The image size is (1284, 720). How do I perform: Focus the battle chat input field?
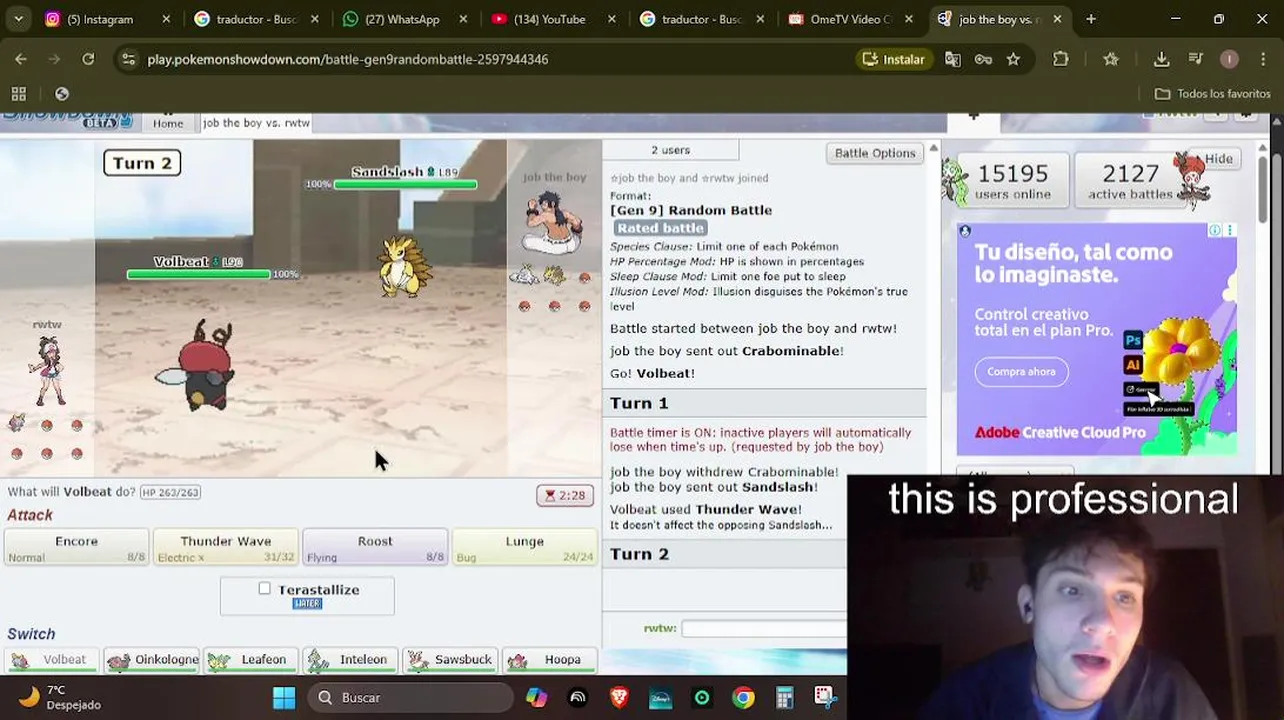[764, 628]
